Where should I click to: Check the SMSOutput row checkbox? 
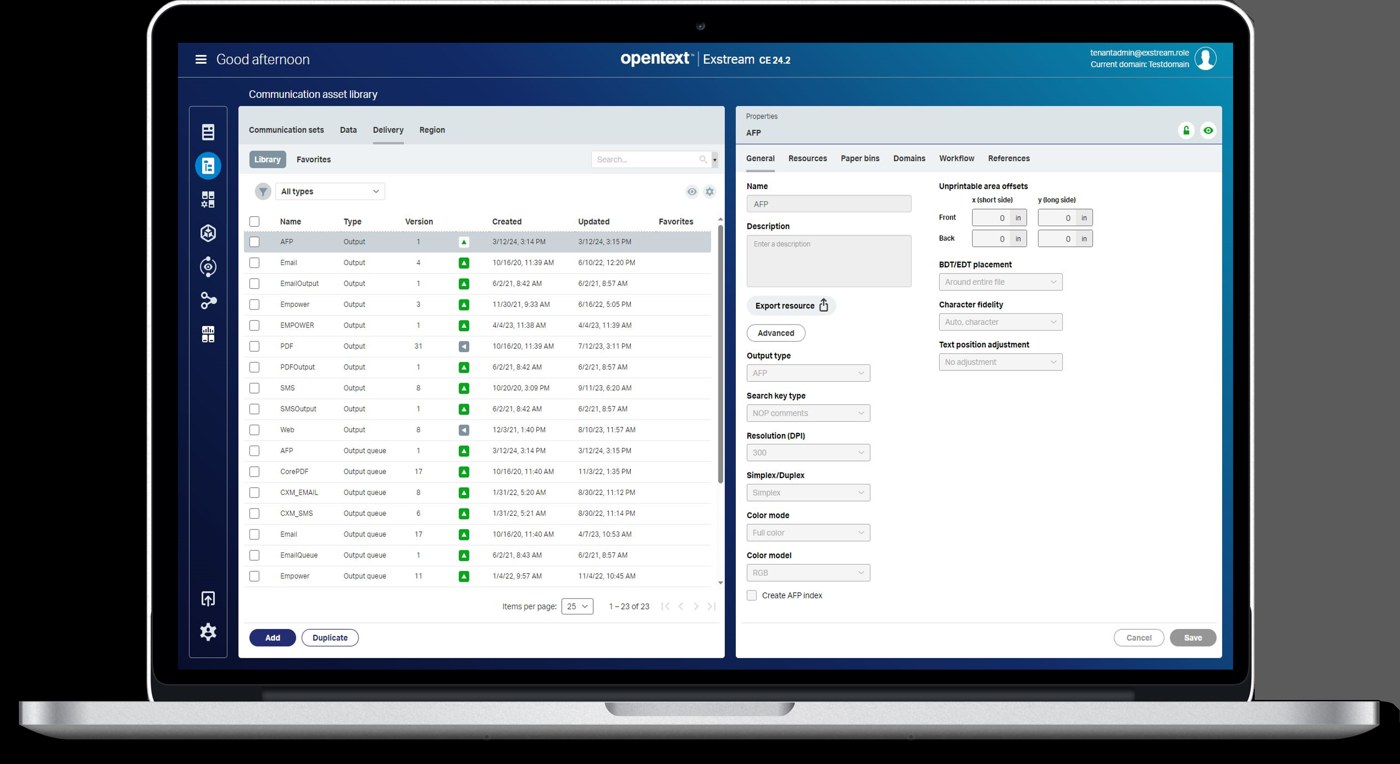point(254,409)
